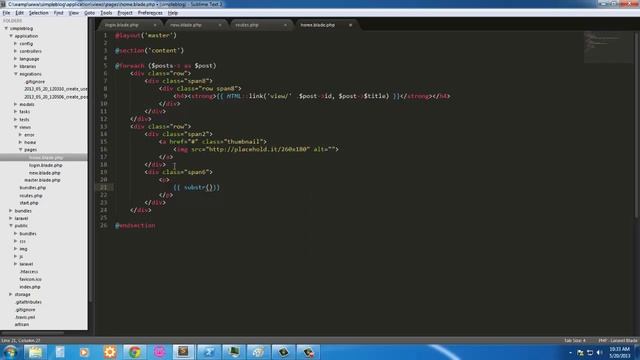This screenshot has height=360, width=640.
Task: Open master.blade.php in the sidebar
Action: tap(42, 180)
